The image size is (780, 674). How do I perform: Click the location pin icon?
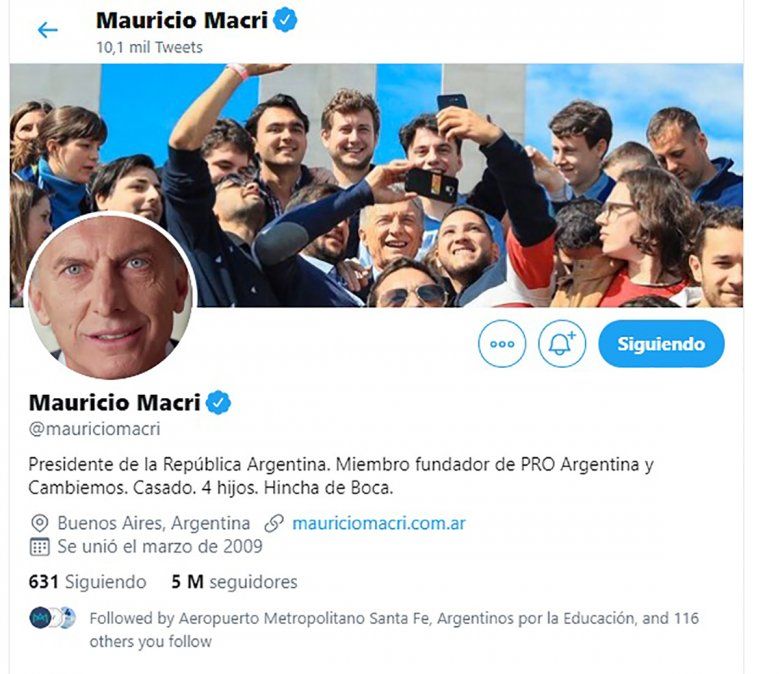[x=39, y=523]
